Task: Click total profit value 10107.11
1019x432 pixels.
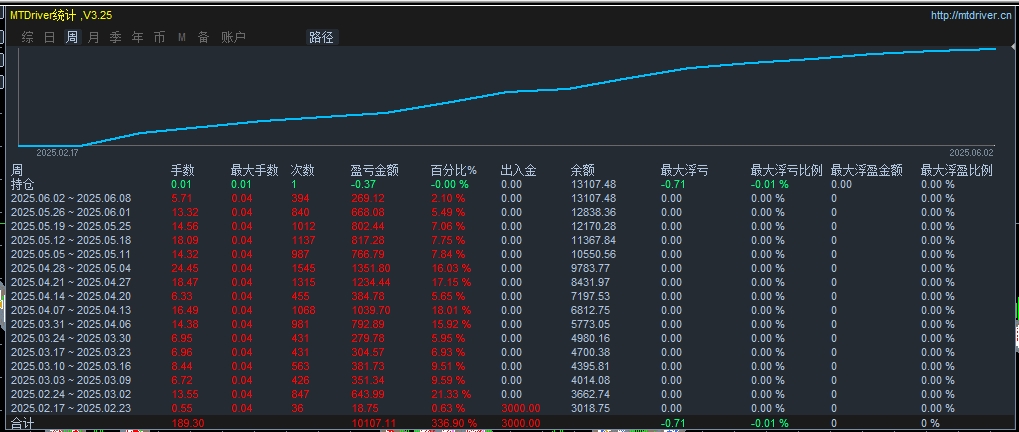Action: click(372, 424)
